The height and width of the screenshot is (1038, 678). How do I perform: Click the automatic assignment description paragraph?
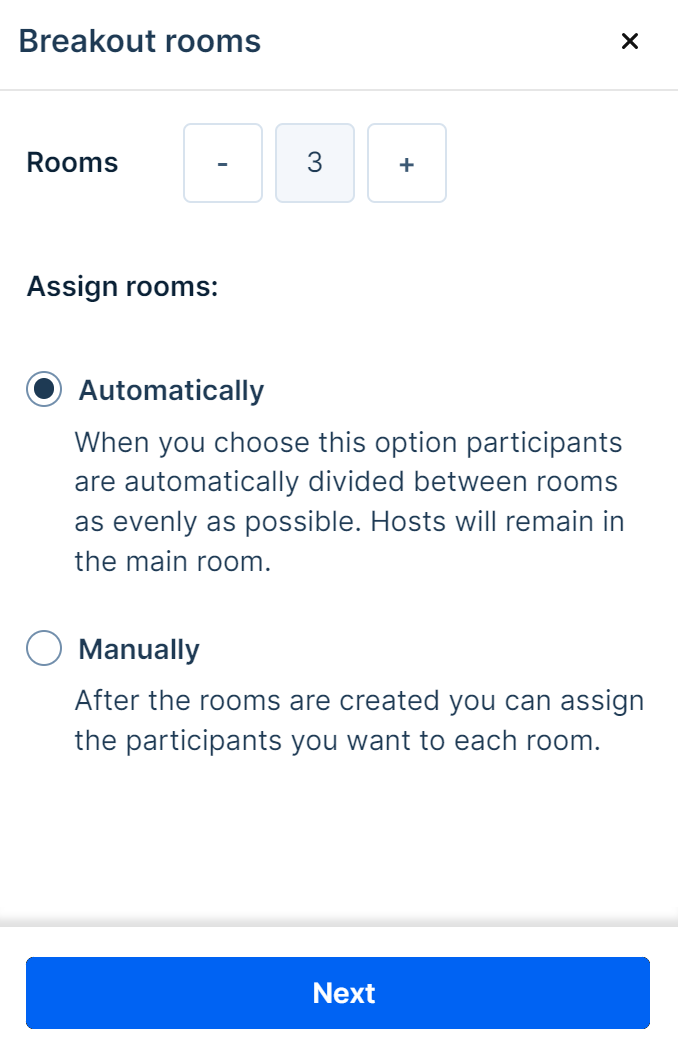click(349, 502)
